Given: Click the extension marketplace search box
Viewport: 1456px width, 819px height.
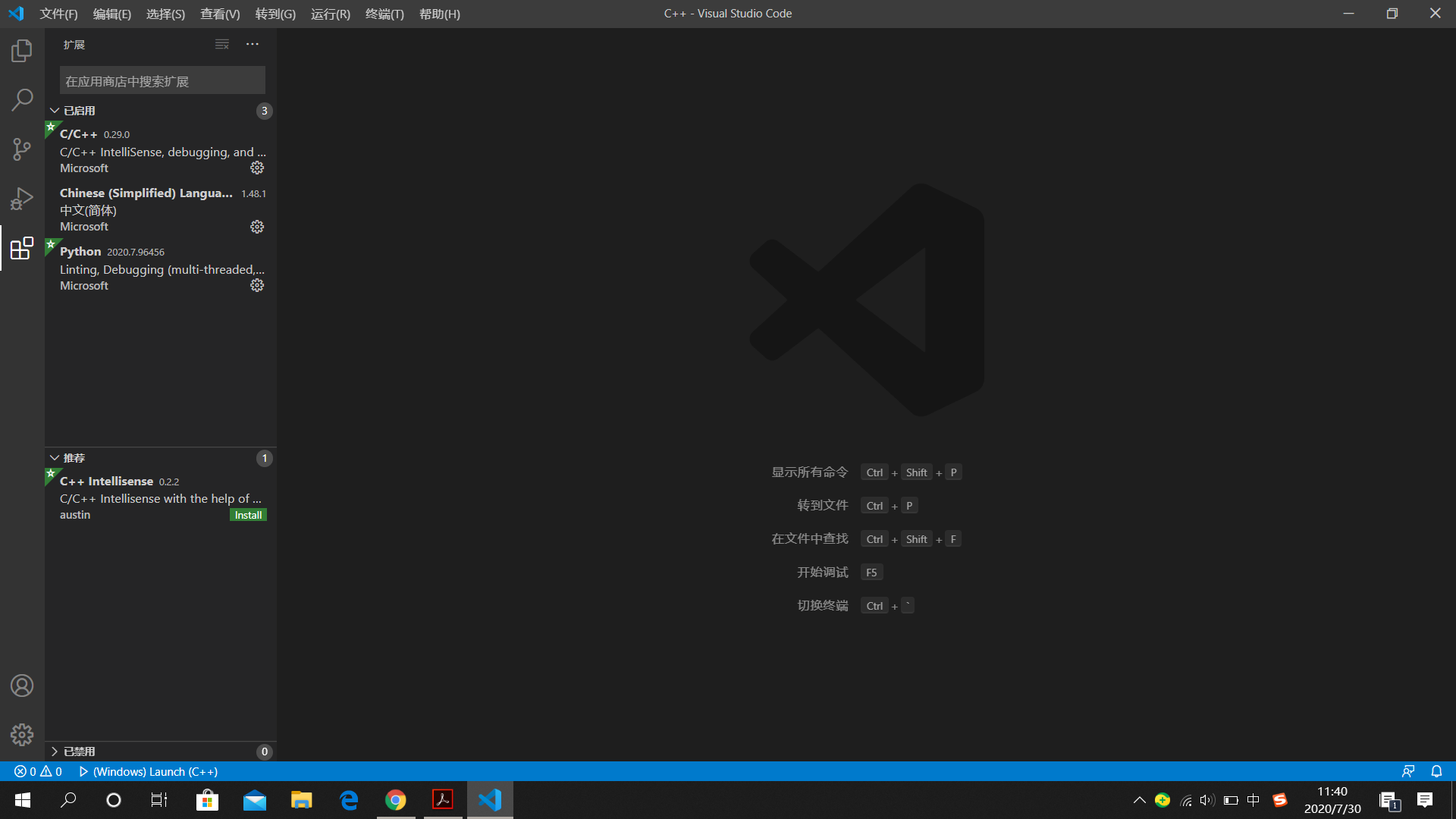Looking at the screenshot, I should point(162,80).
